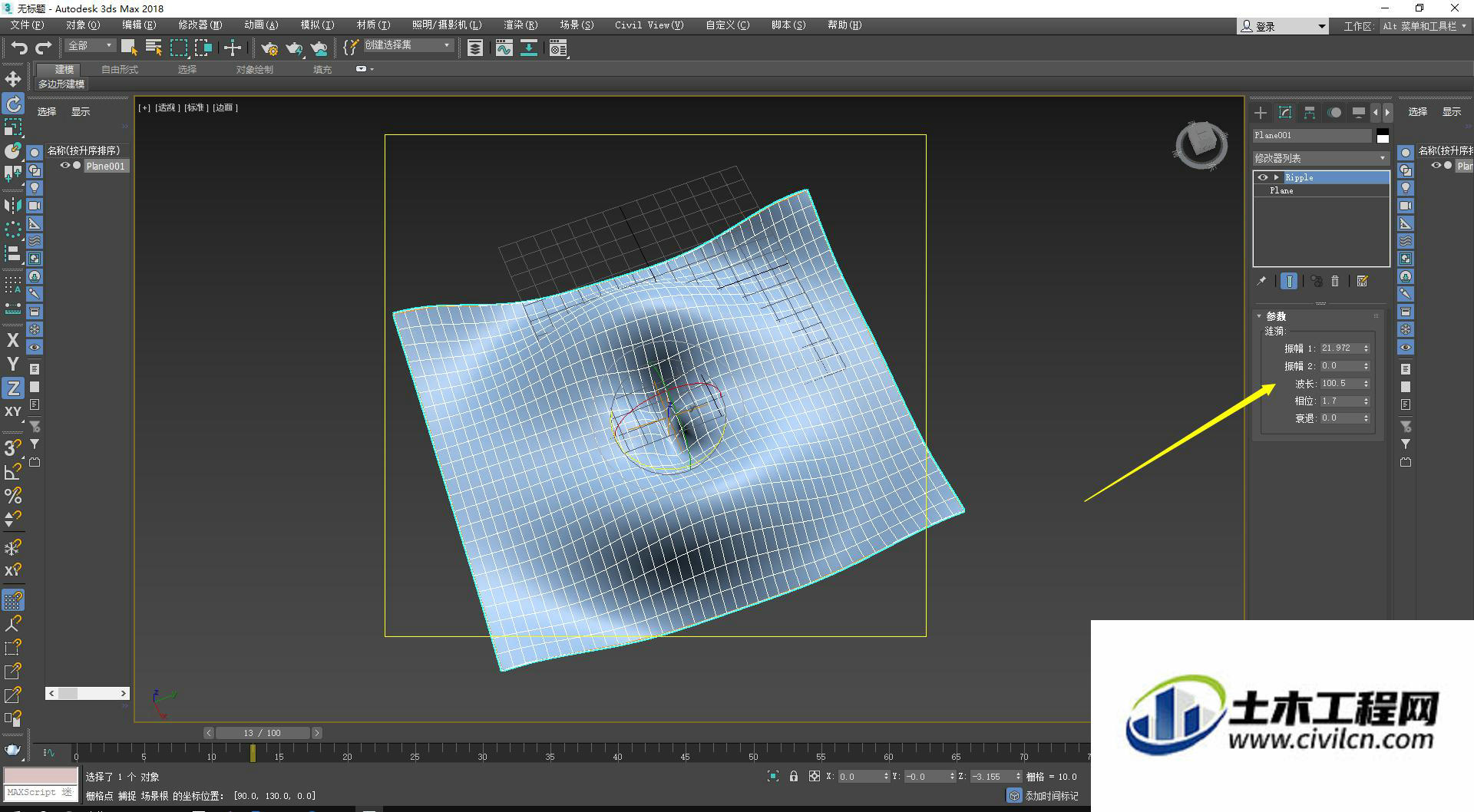Choose the rectangular selection region tool
Image resolution: width=1474 pixels, height=812 pixels.
pos(179,48)
